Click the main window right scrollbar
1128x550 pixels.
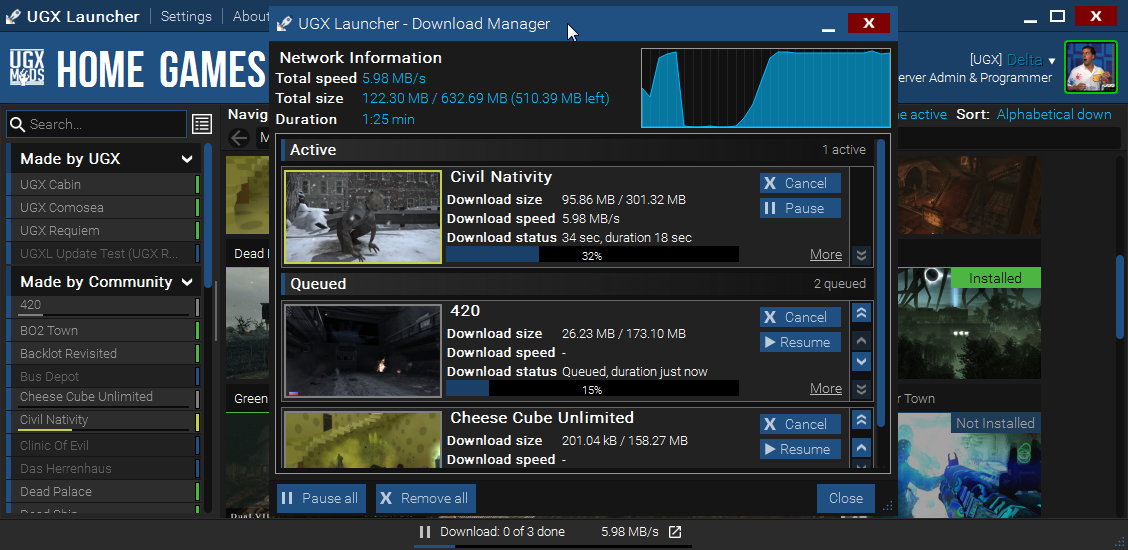pos(1120,296)
